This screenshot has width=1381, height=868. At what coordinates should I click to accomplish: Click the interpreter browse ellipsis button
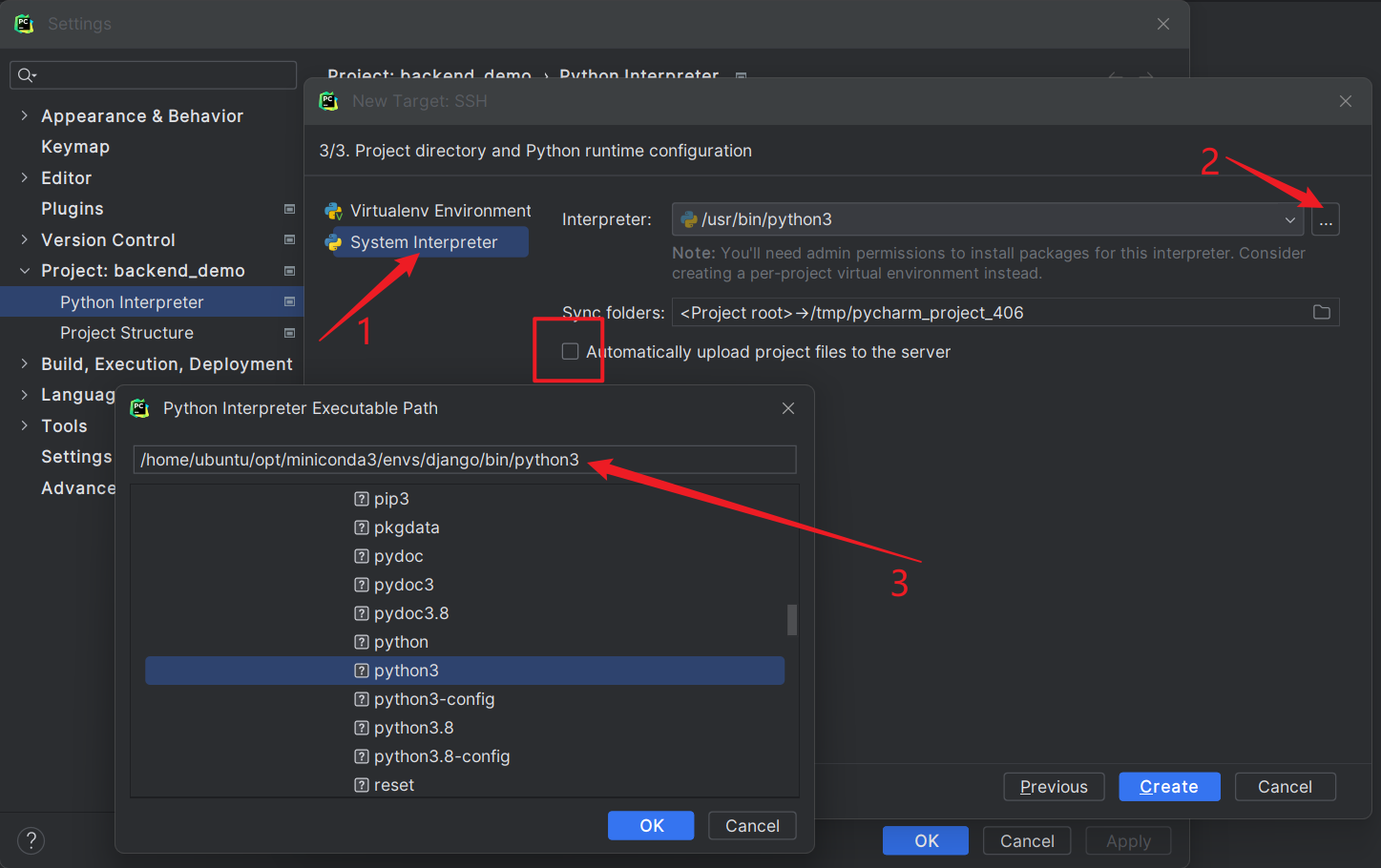tap(1326, 220)
